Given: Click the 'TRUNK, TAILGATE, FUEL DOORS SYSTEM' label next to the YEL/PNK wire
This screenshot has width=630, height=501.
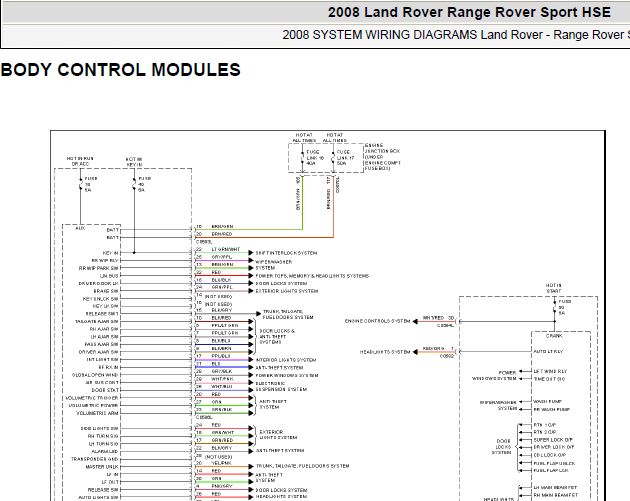Looking at the screenshot, I should [x=303, y=466].
